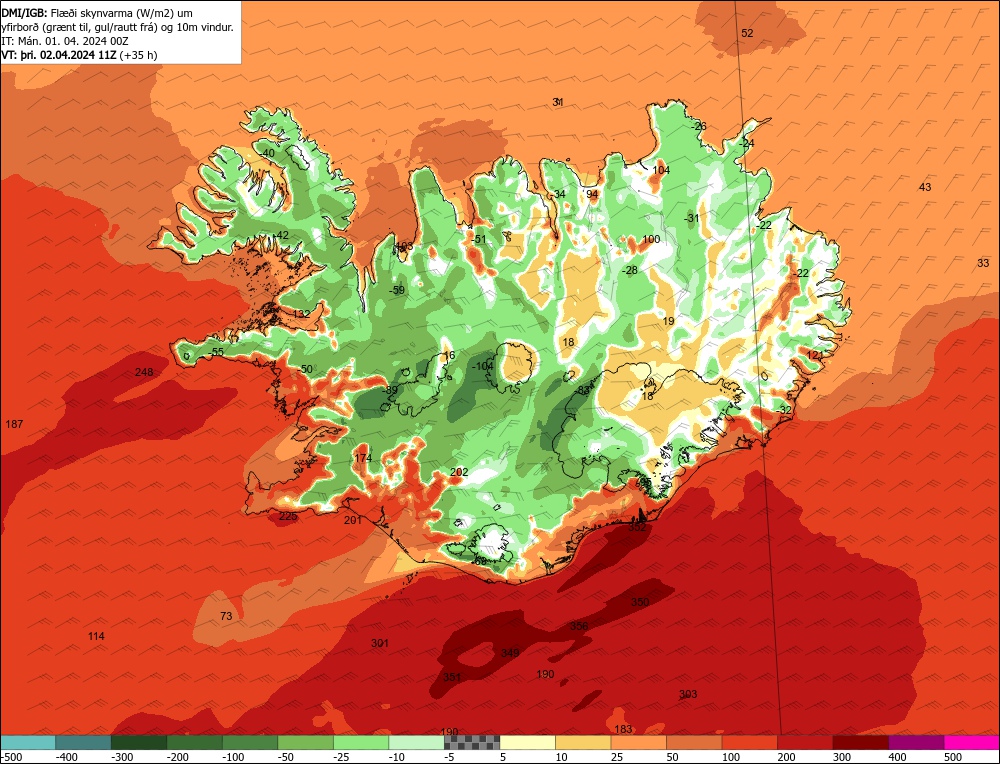Click the '183' value near the bottom of the map
Viewport: 1000px width, 764px height.
(623, 729)
